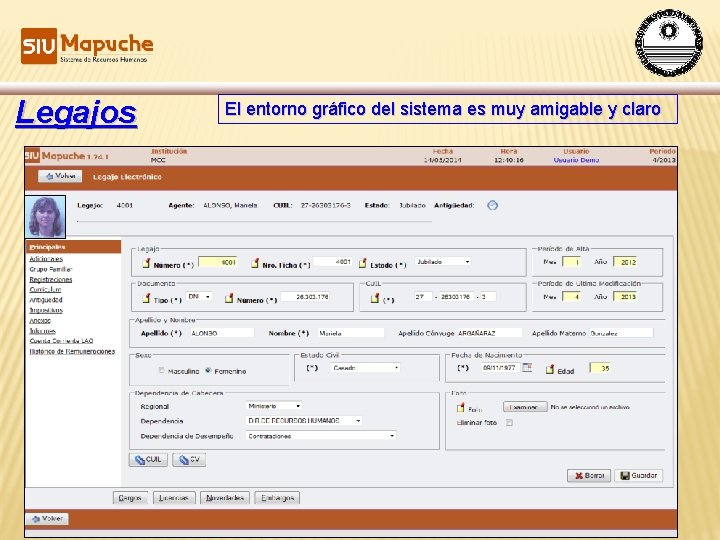Click the agent's photo thumbnail
The width and height of the screenshot is (720, 540).
[45, 217]
